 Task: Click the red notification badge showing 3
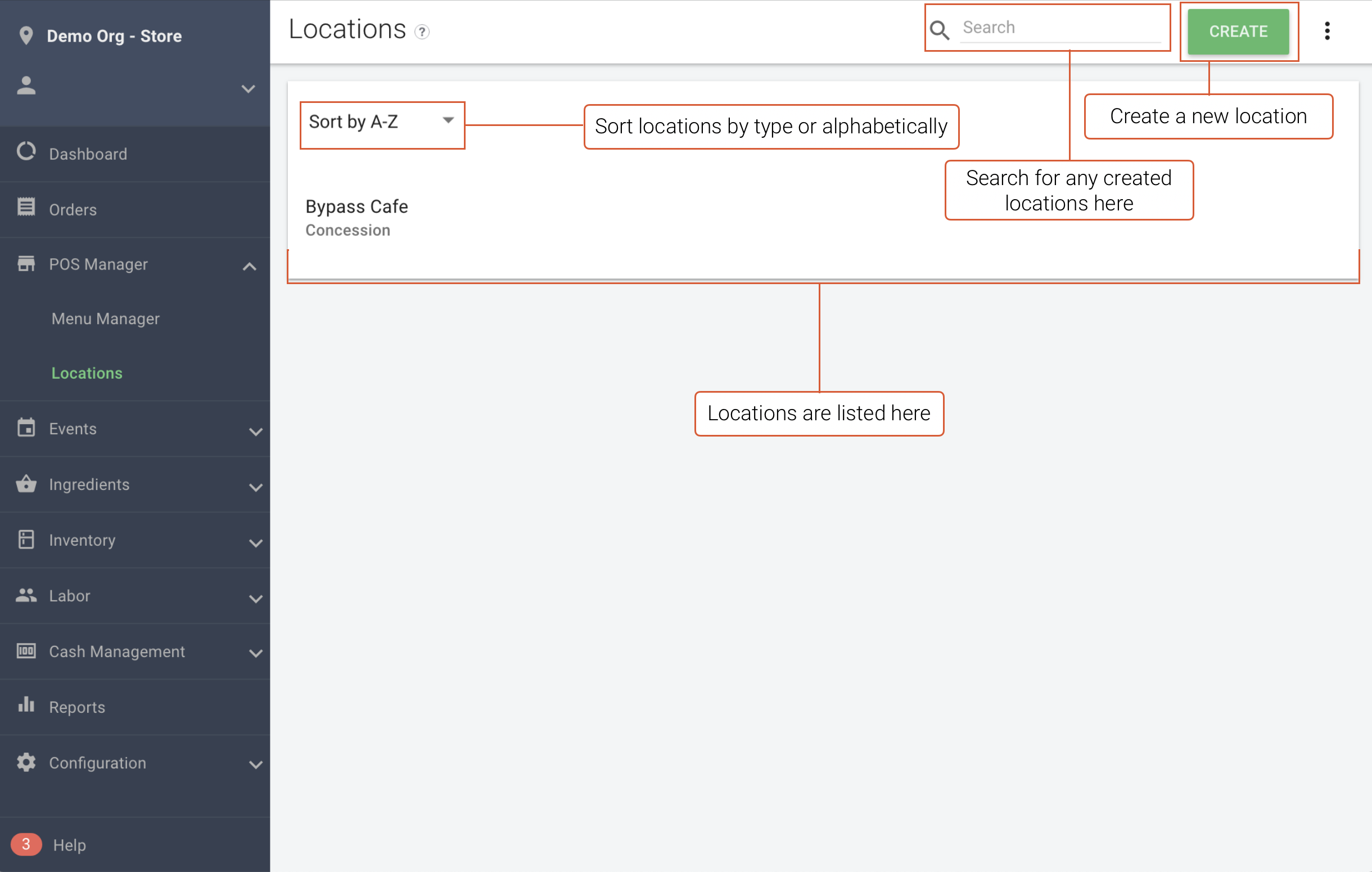pyautogui.click(x=26, y=844)
